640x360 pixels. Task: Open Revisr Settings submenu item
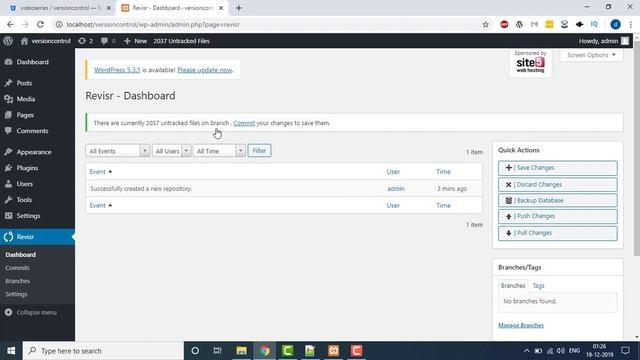16,294
